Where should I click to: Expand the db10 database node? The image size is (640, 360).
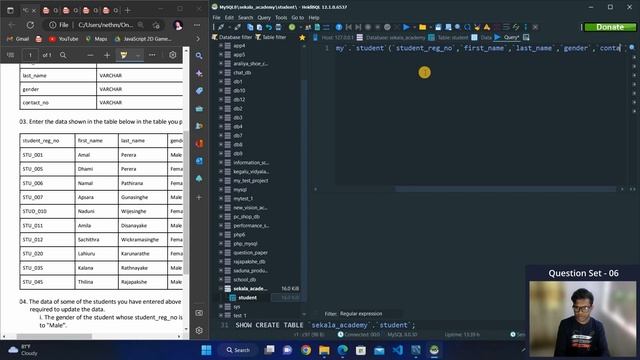click(x=221, y=90)
